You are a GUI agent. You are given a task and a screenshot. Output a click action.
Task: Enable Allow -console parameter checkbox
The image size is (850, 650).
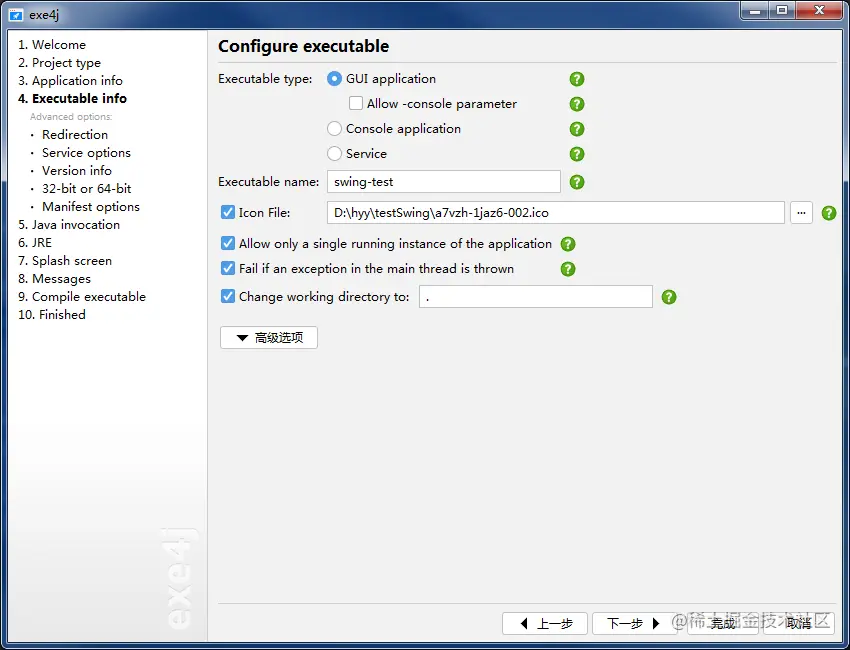(x=356, y=103)
